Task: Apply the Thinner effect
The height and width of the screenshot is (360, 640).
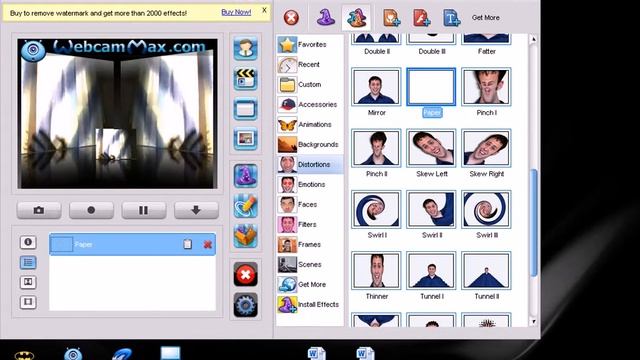Action: coord(376,271)
